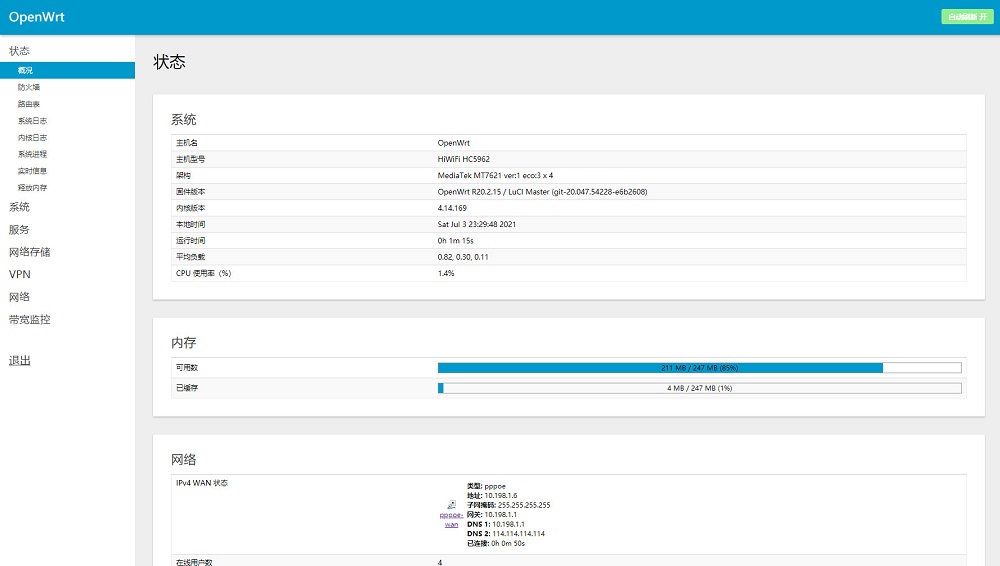Click the WAN address 10.198.1.6
The width and height of the screenshot is (1000, 566).
501,495
